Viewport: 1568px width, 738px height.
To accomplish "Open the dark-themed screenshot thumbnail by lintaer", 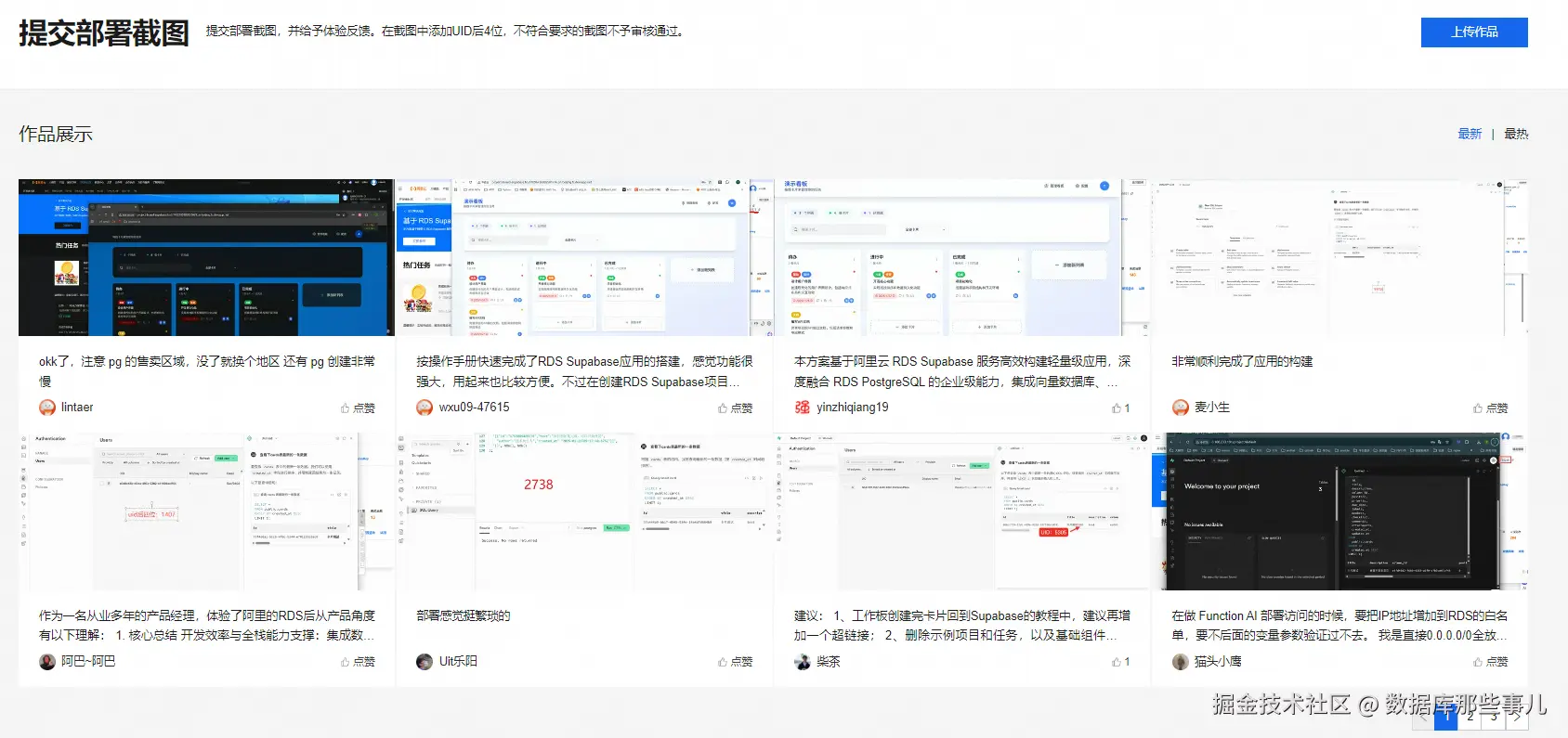I will click(x=206, y=257).
